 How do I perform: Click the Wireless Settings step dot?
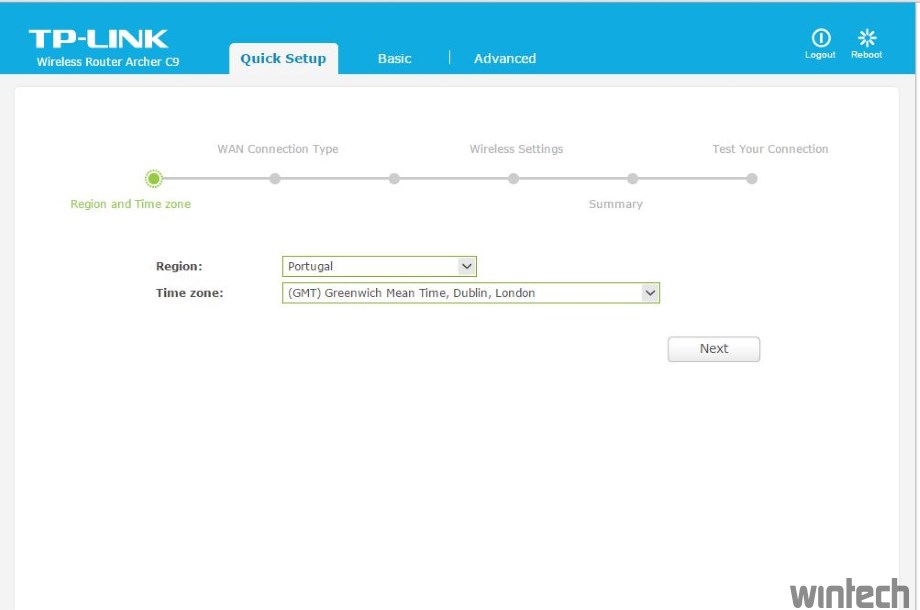click(513, 179)
